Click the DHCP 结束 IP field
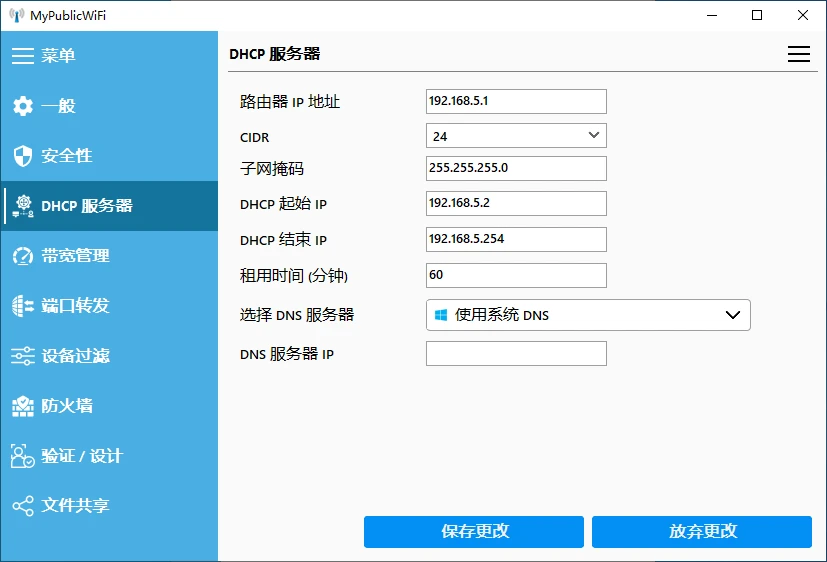This screenshot has width=827, height=562. pos(516,239)
